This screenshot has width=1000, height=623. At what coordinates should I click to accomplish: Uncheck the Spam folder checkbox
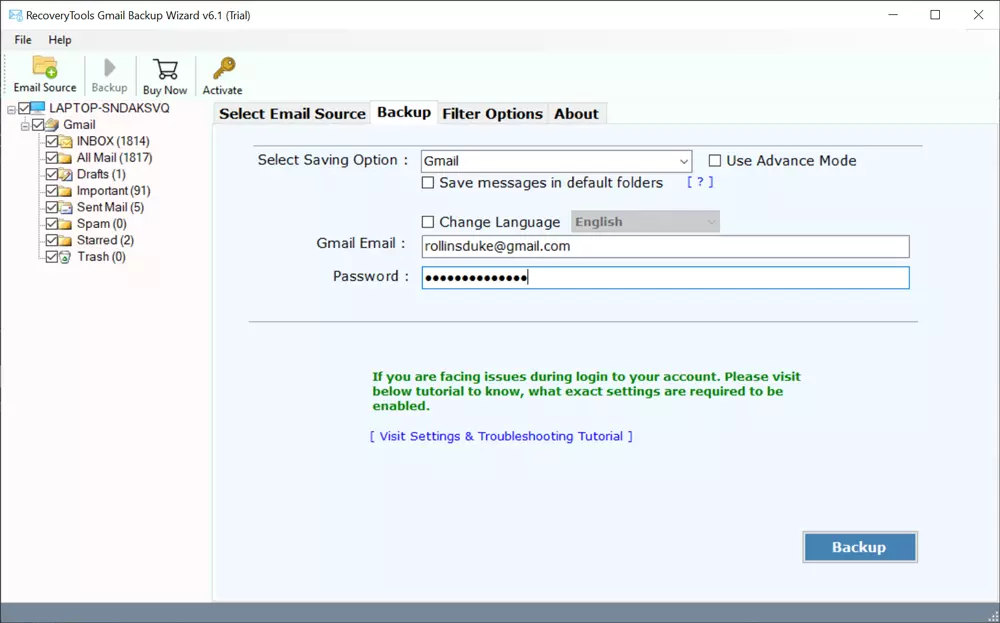point(52,224)
